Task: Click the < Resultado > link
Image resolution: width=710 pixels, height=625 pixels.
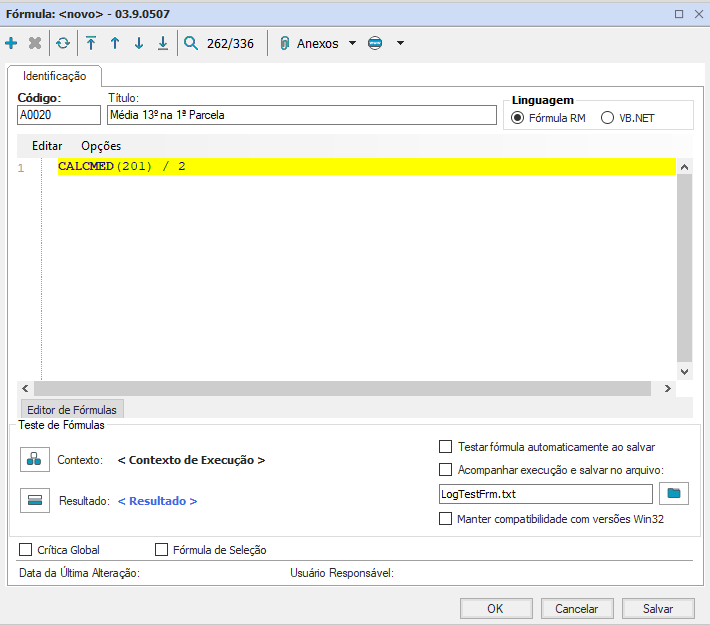Action: pos(157,501)
